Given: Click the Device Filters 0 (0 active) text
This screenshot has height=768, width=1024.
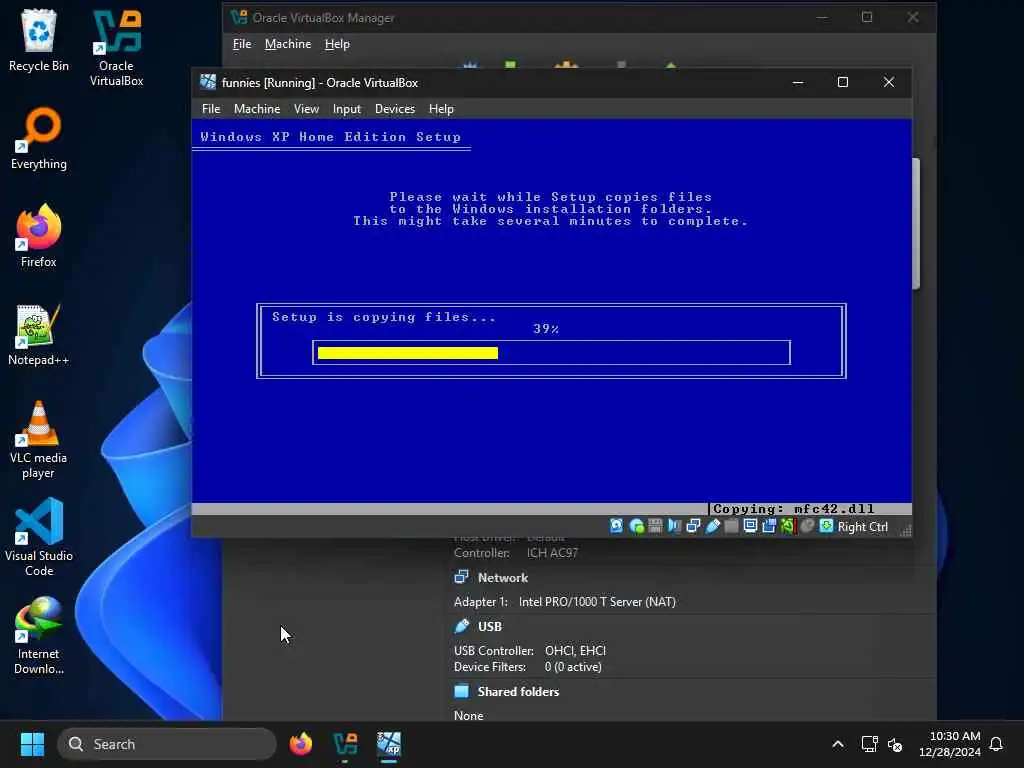Looking at the screenshot, I should pyautogui.click(x=528, y=667).
